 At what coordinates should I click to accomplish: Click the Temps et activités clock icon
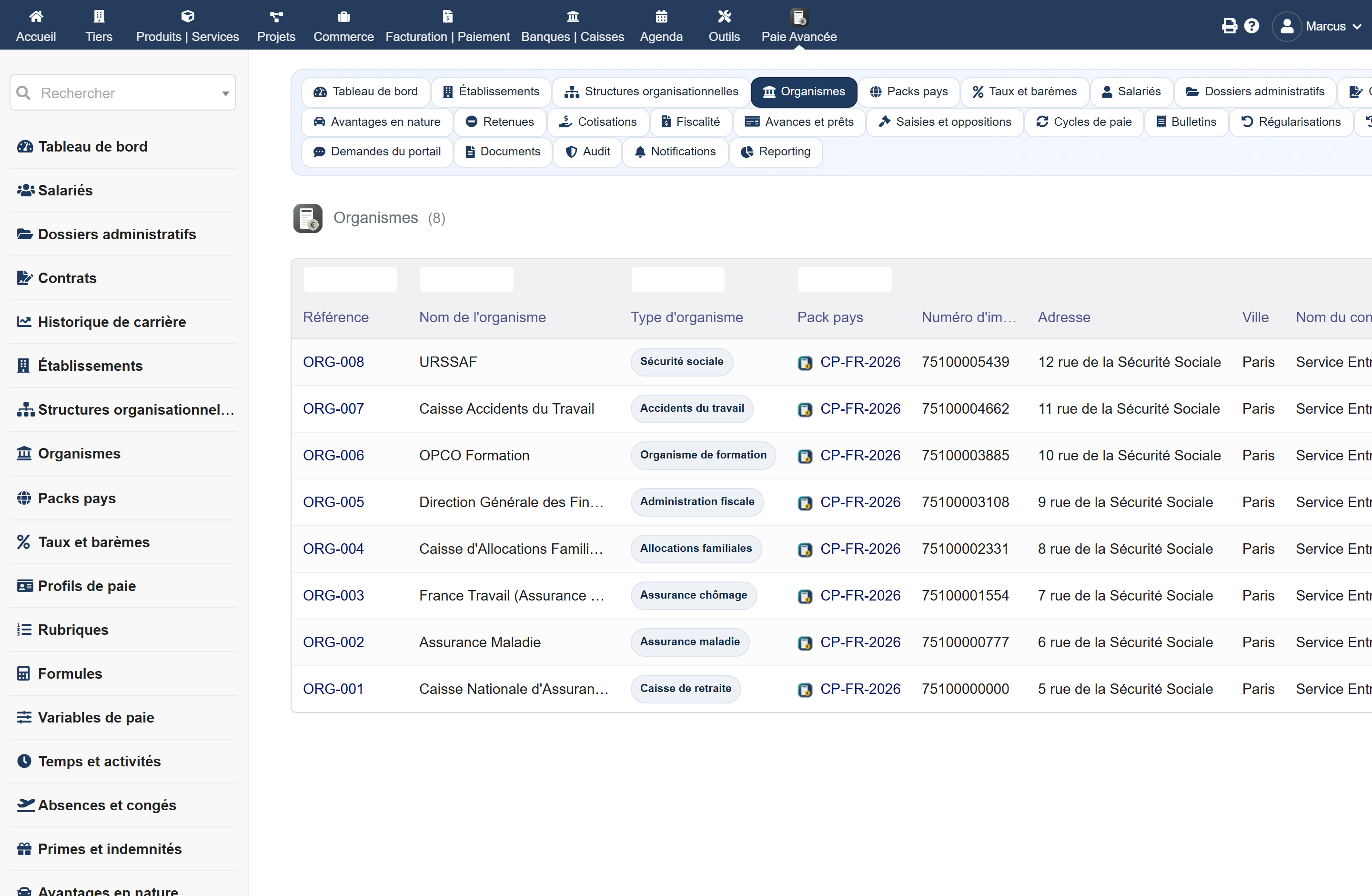tap(24, 761)
